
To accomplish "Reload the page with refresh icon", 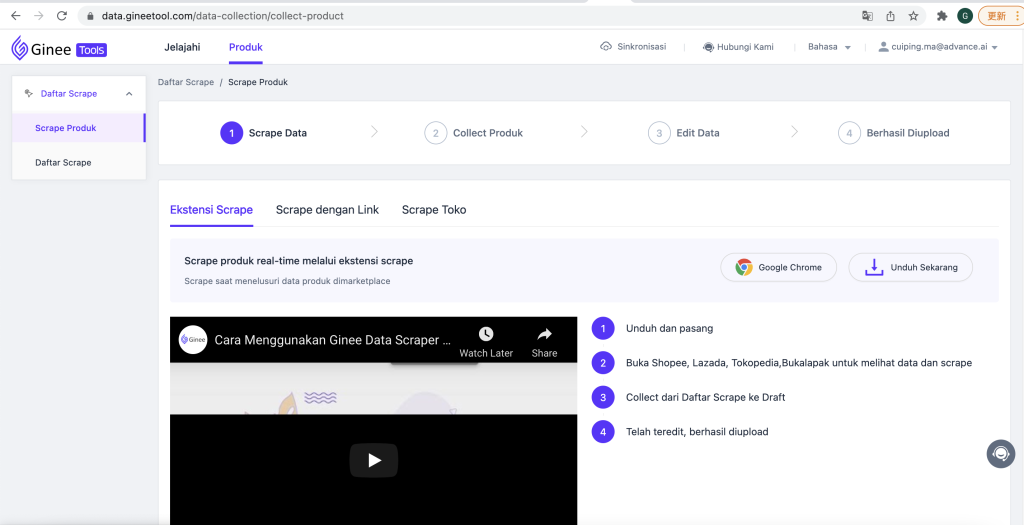I will 62,16.
